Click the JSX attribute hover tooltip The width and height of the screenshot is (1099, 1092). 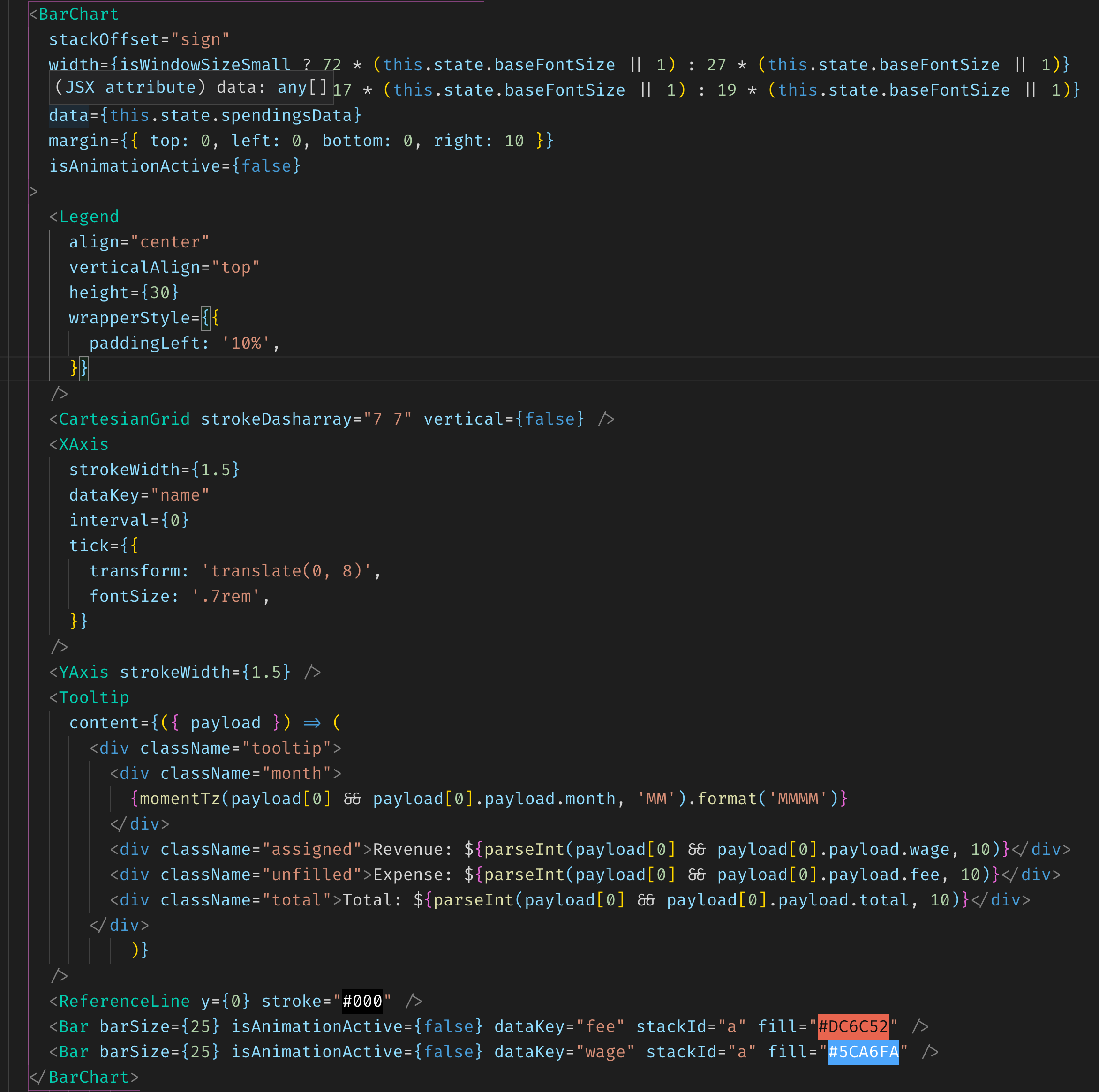pyautogui.click(x=191, y=88)
